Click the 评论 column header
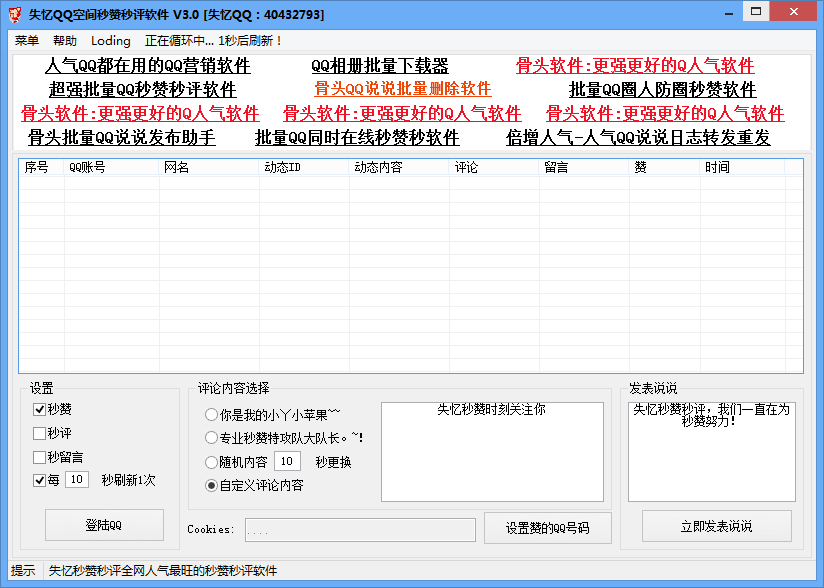 pos(495,167)
